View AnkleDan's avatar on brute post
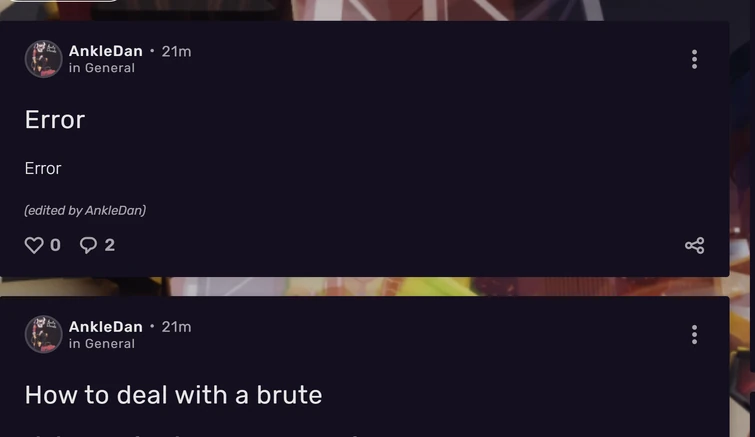Image resolution: width=755 pixels, height=437 pixels. 43,334
